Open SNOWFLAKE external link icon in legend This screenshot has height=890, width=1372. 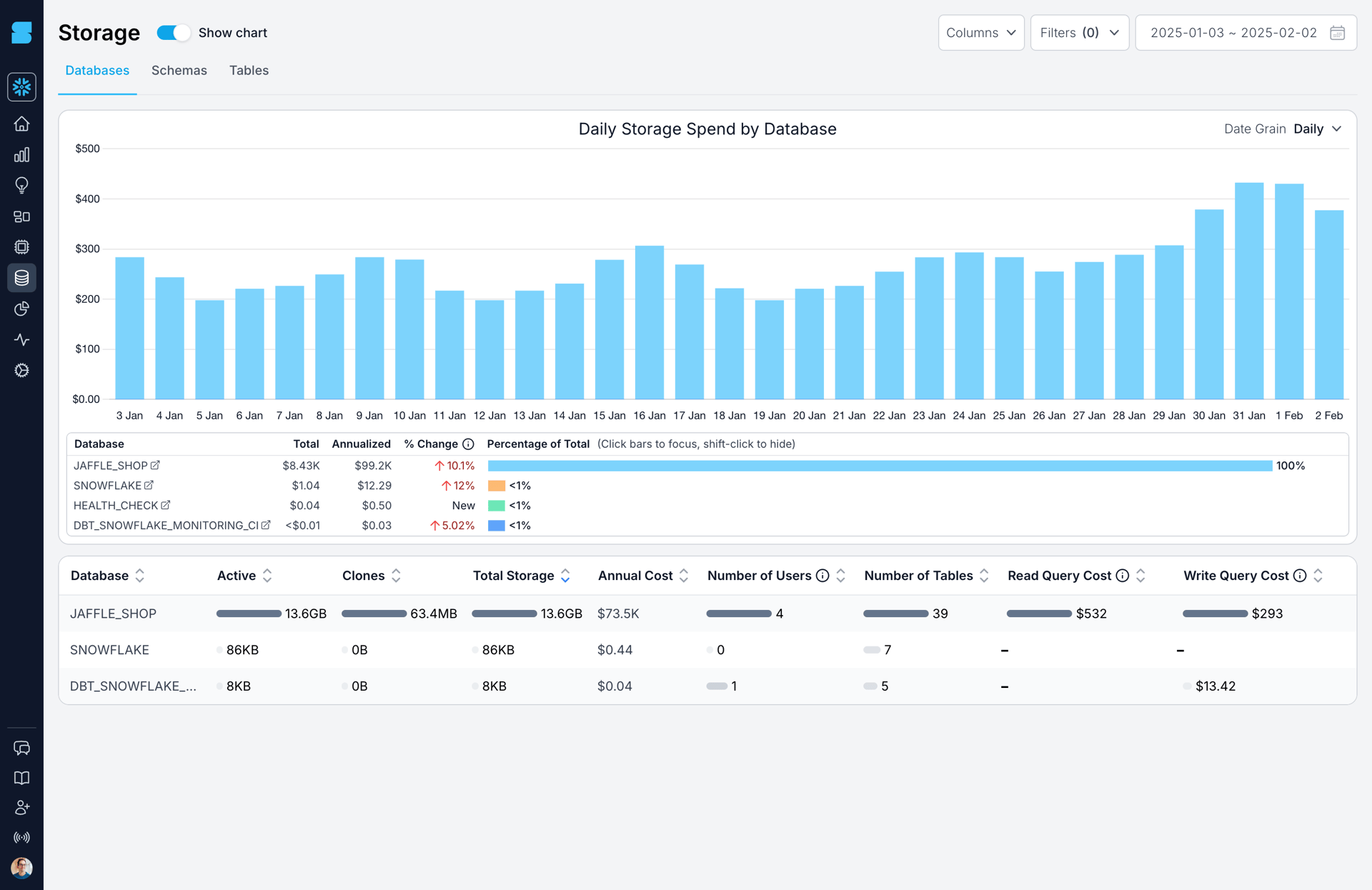[149, 485]
